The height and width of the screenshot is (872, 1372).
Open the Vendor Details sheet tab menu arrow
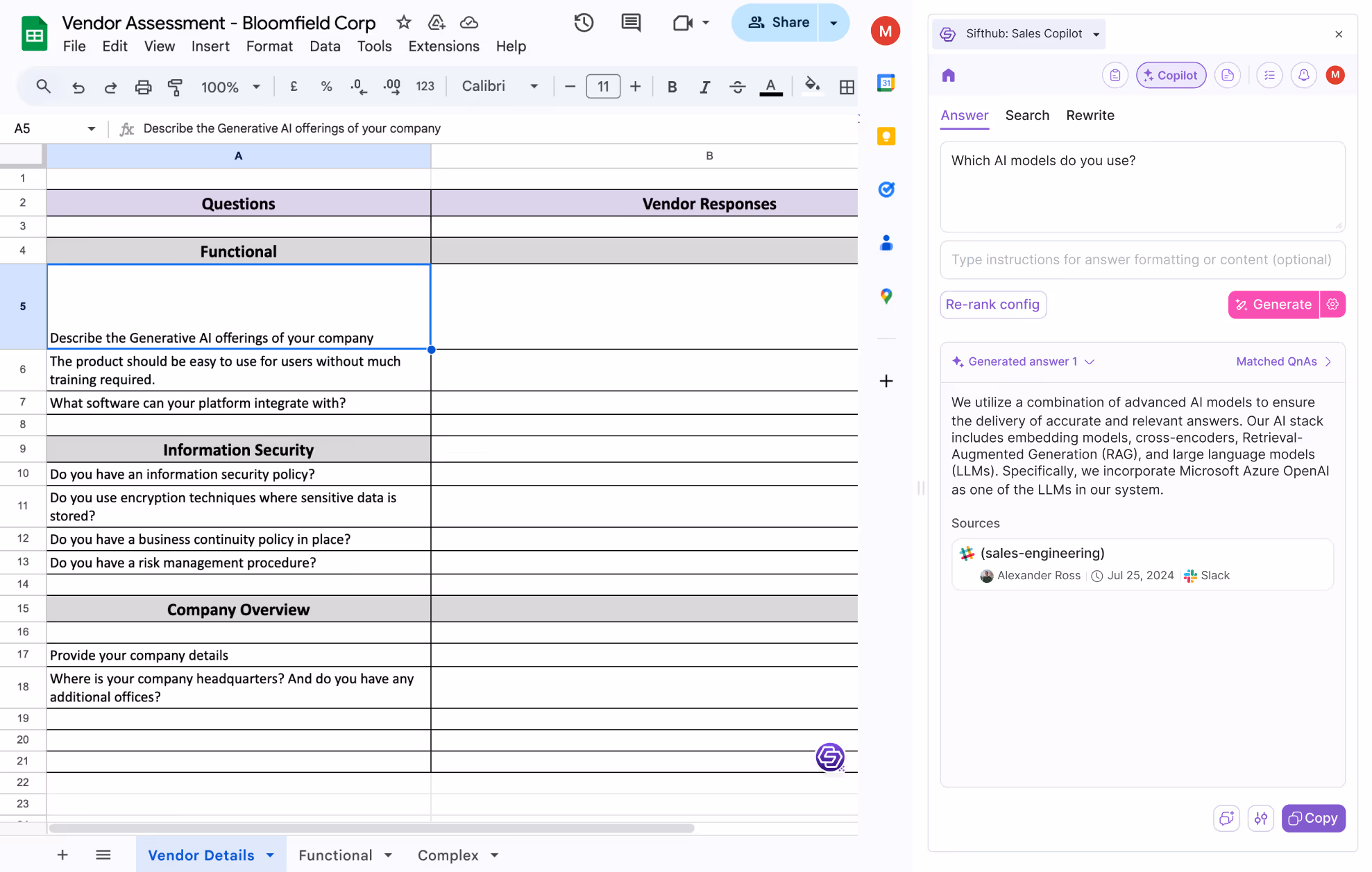coord(271,855)
